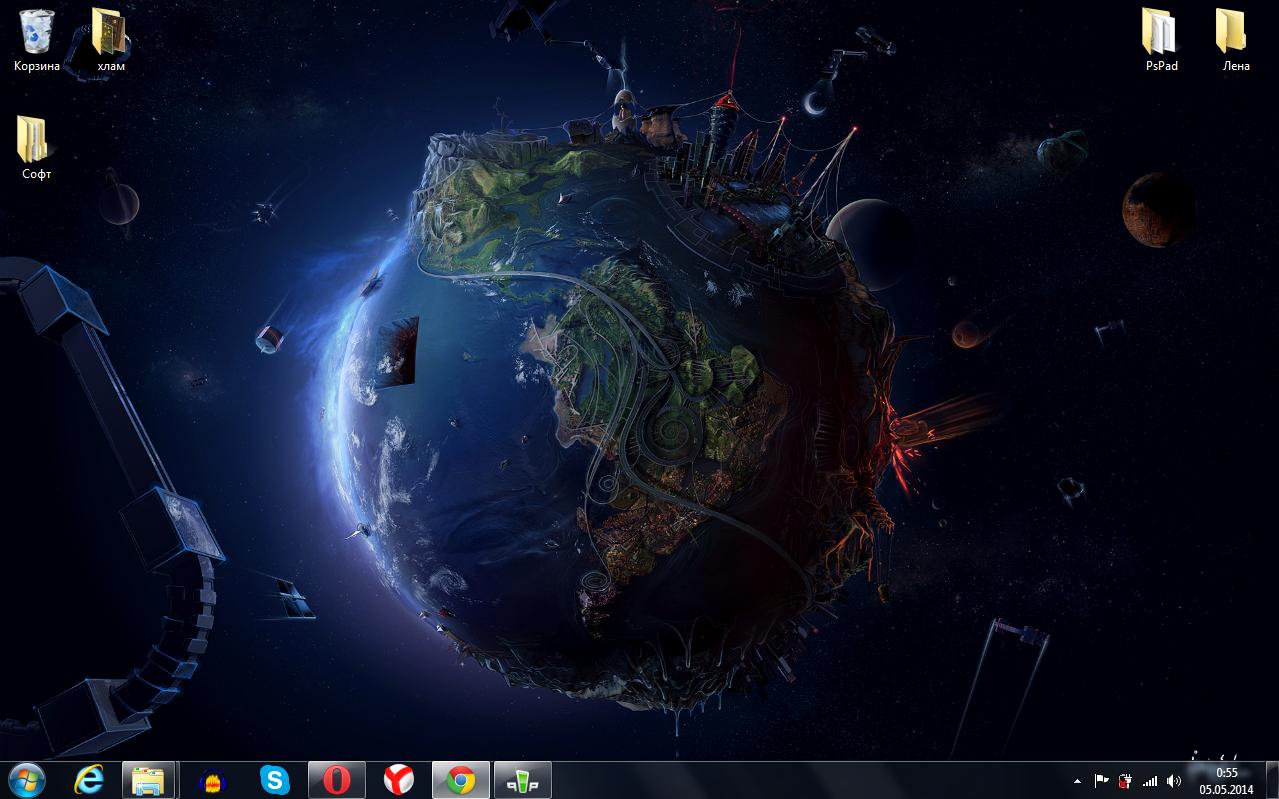Select the PsPad folder icon
The height and width of the screenshot is (799, 1279).
pos(1161,40)
